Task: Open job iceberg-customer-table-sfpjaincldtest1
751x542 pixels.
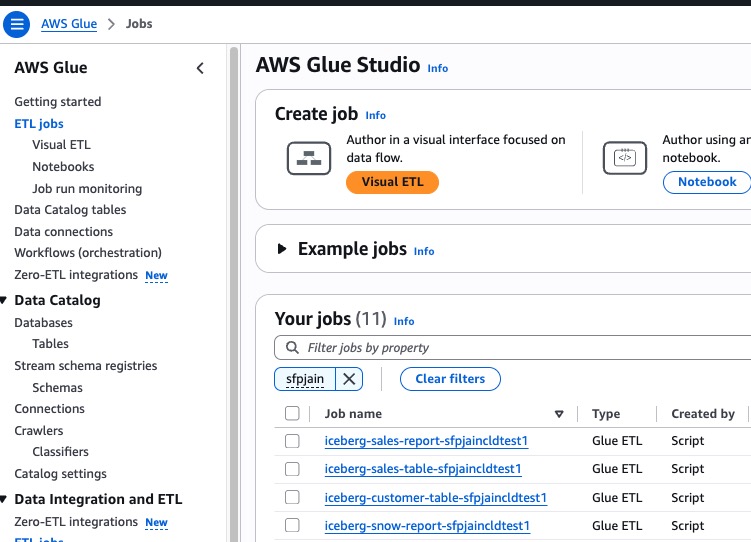Action: 436,498
